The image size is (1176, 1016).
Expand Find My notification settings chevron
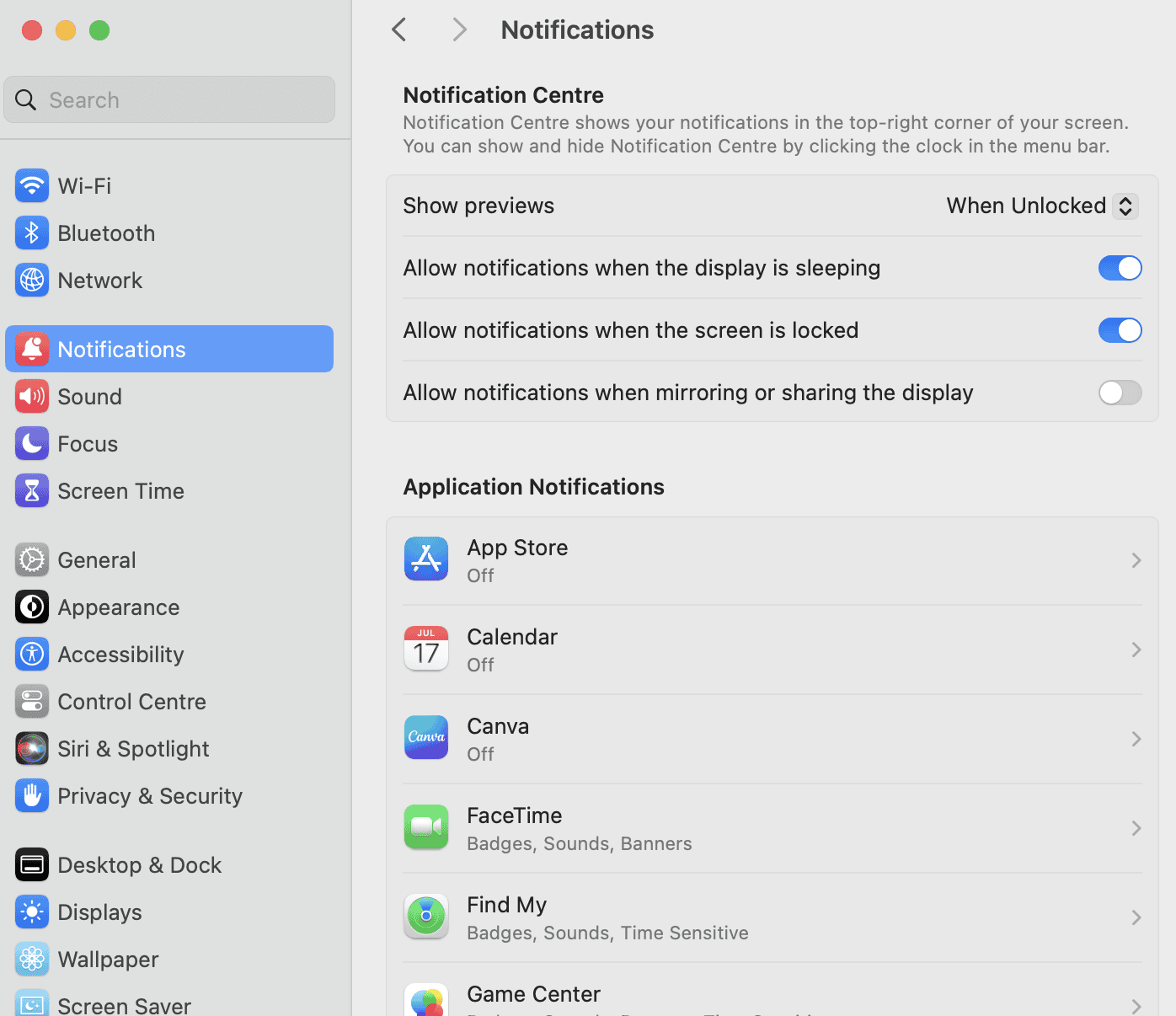(x=1136, y=917)
